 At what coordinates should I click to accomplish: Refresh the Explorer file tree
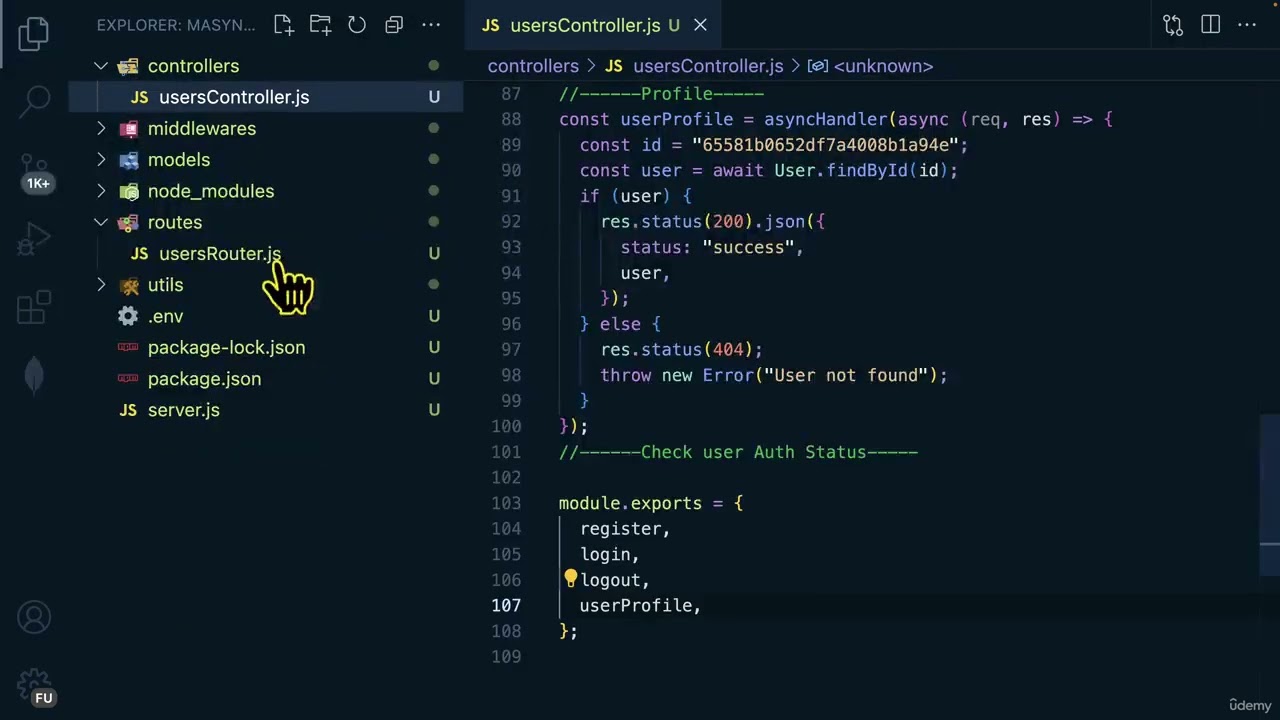click(357, 25)
